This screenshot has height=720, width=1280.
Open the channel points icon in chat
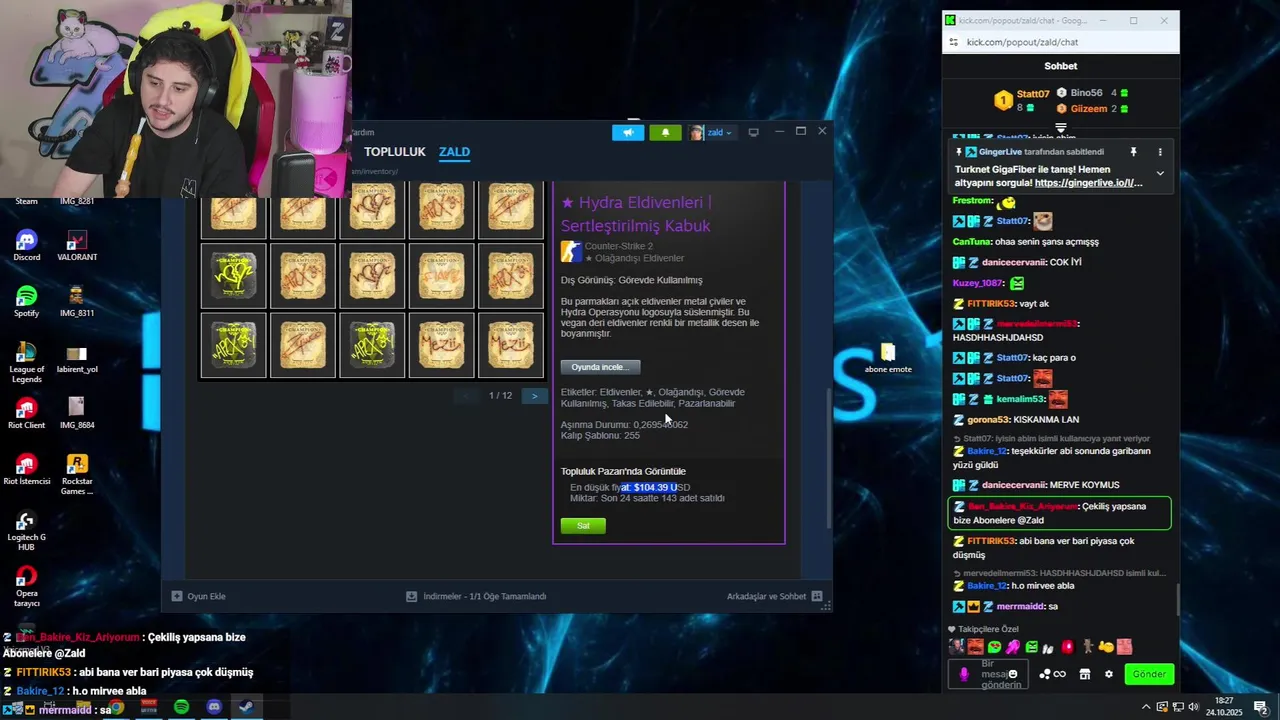tap(1052, 674)
